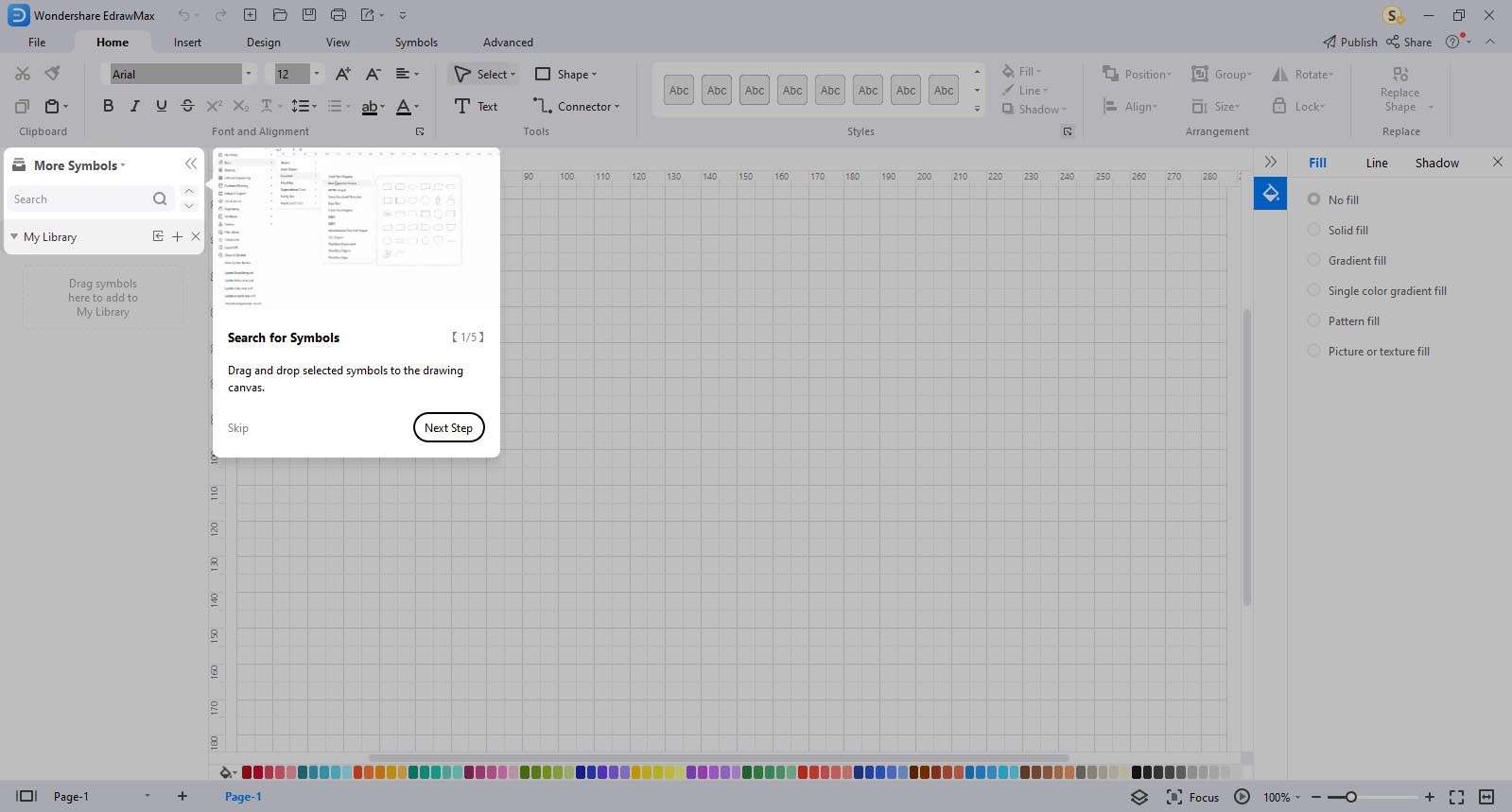1512x812 pixels.
Task: Open the font name dropdown
Action: click(x=249, y=74)
